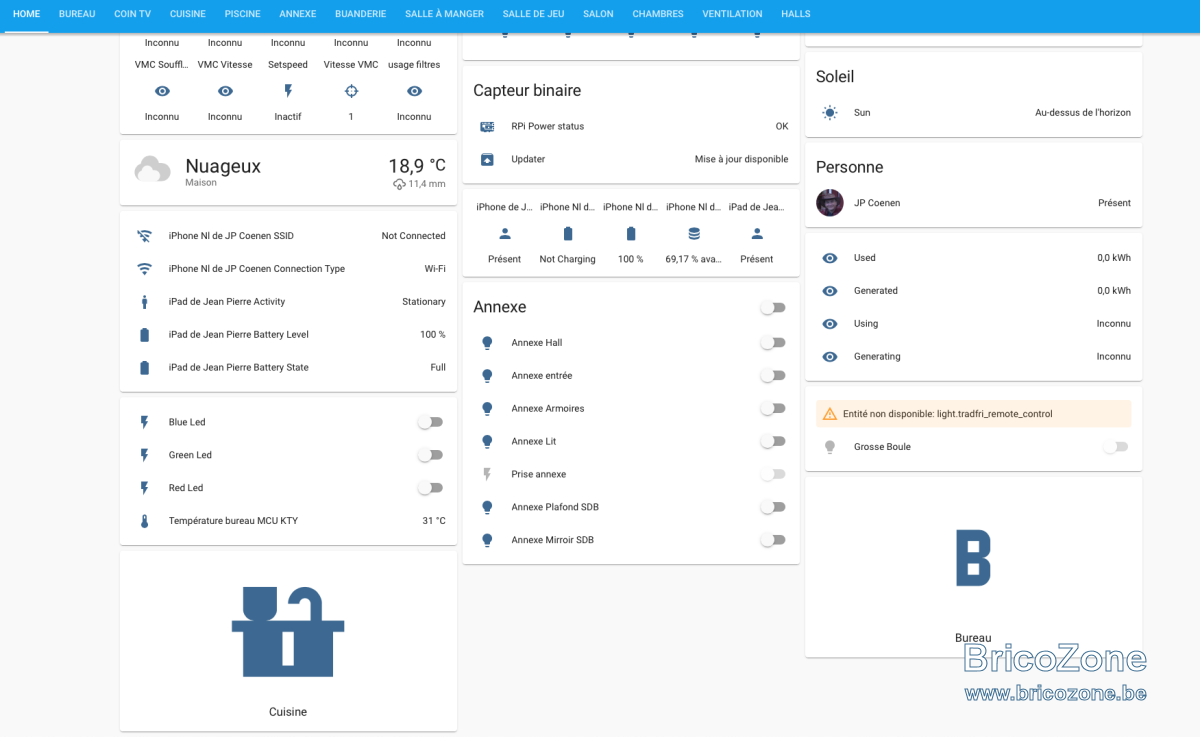The image size is (1200, 737).
Task: Click the Température bureau MCU thermometer icon
Action: point(145,521)
